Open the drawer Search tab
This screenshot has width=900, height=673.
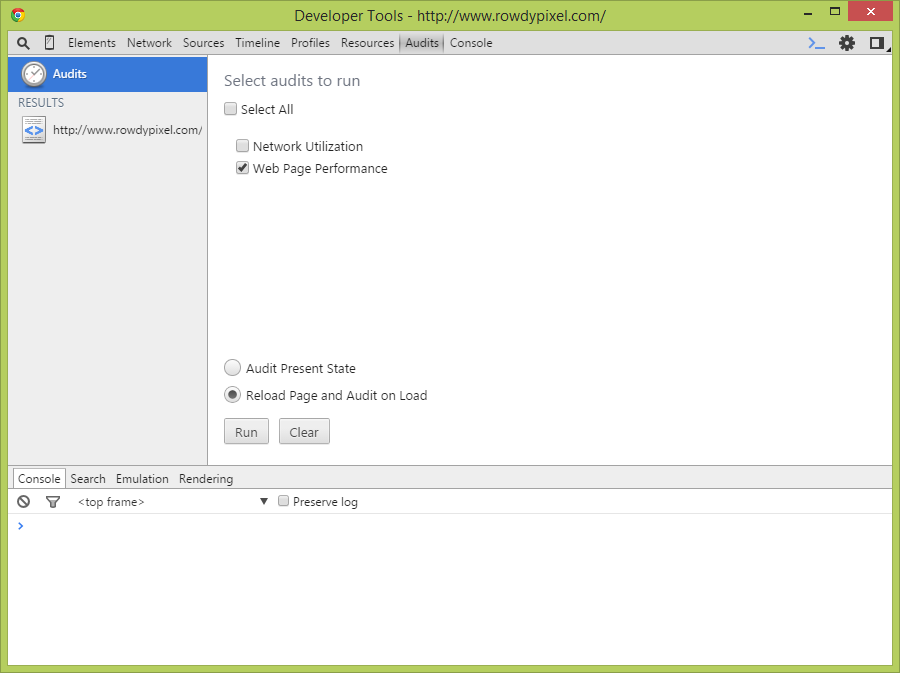[88, 479]
